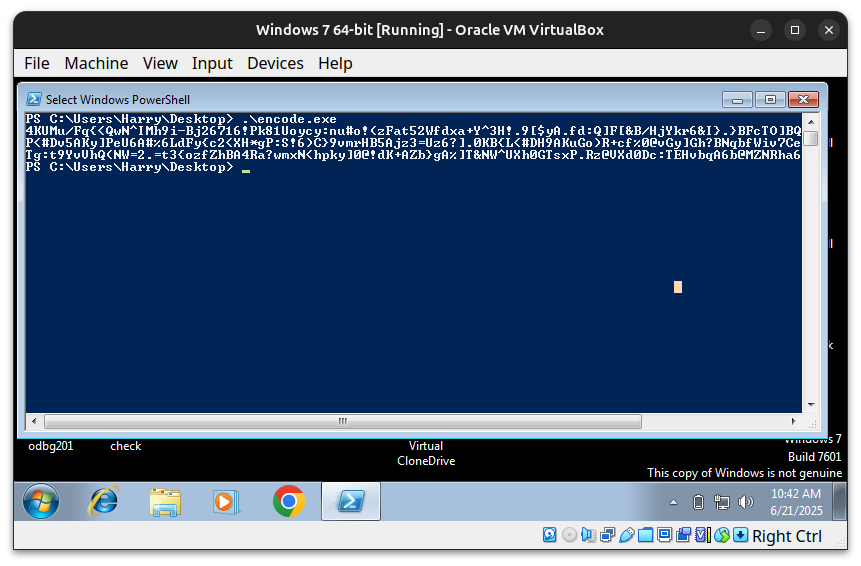Open the Input menu

tap(212, 63)
